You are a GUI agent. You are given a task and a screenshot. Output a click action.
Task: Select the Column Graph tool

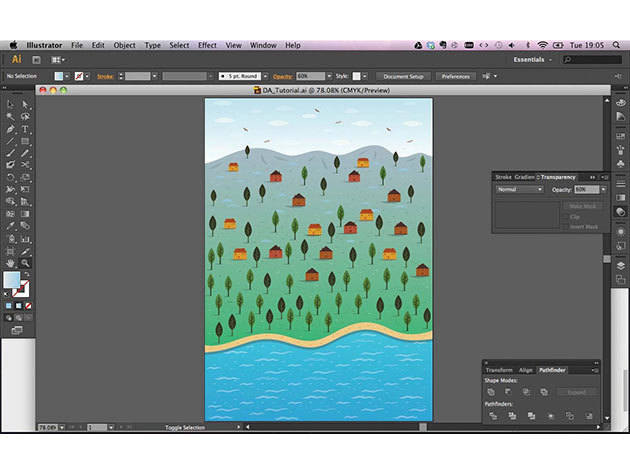pos(25,239)
